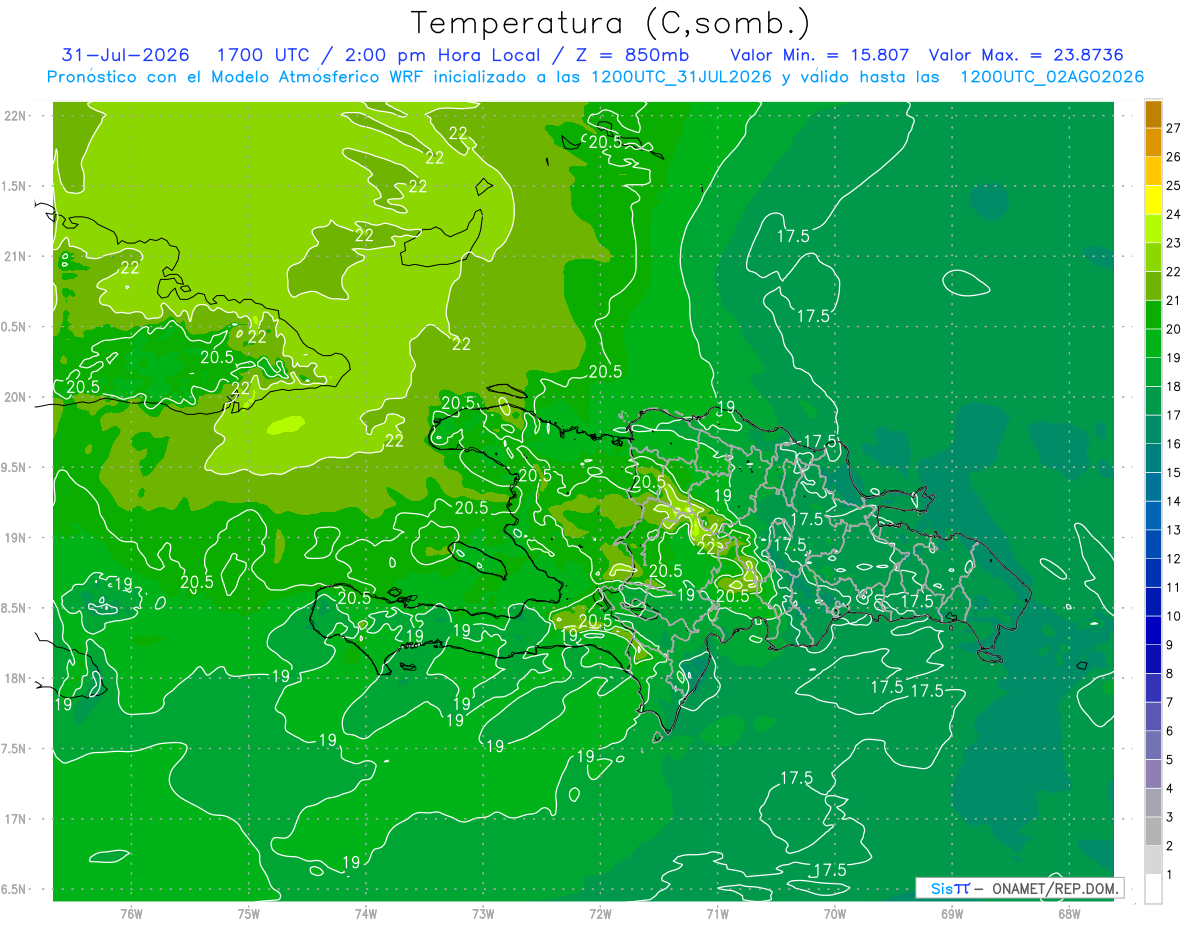Screen dimensions: 1200x927
Task: Click the gray swatch between 3 and 4
Action: coord(1153,803)
